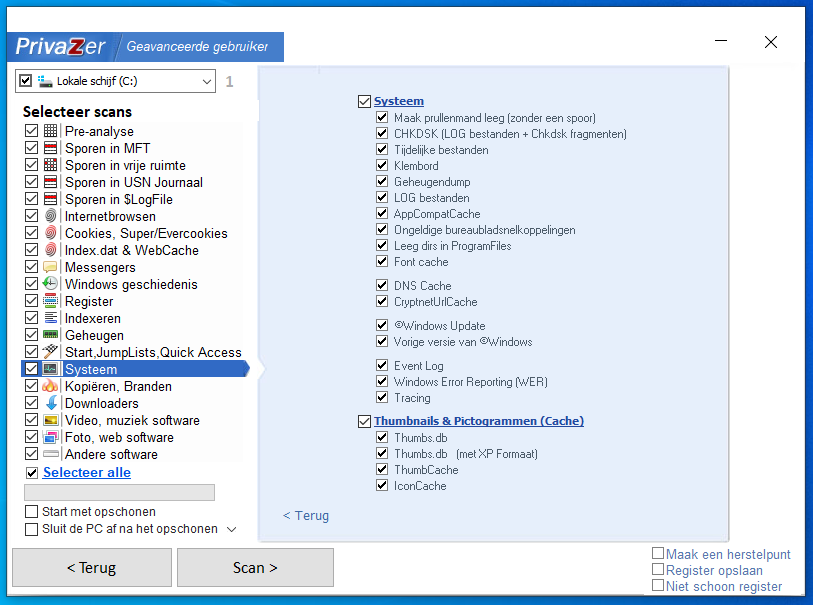813x605 pixels.
Task: Click the Windows geschiedenis clock icon
Action: pyautogui.click(x=51, y=284)
